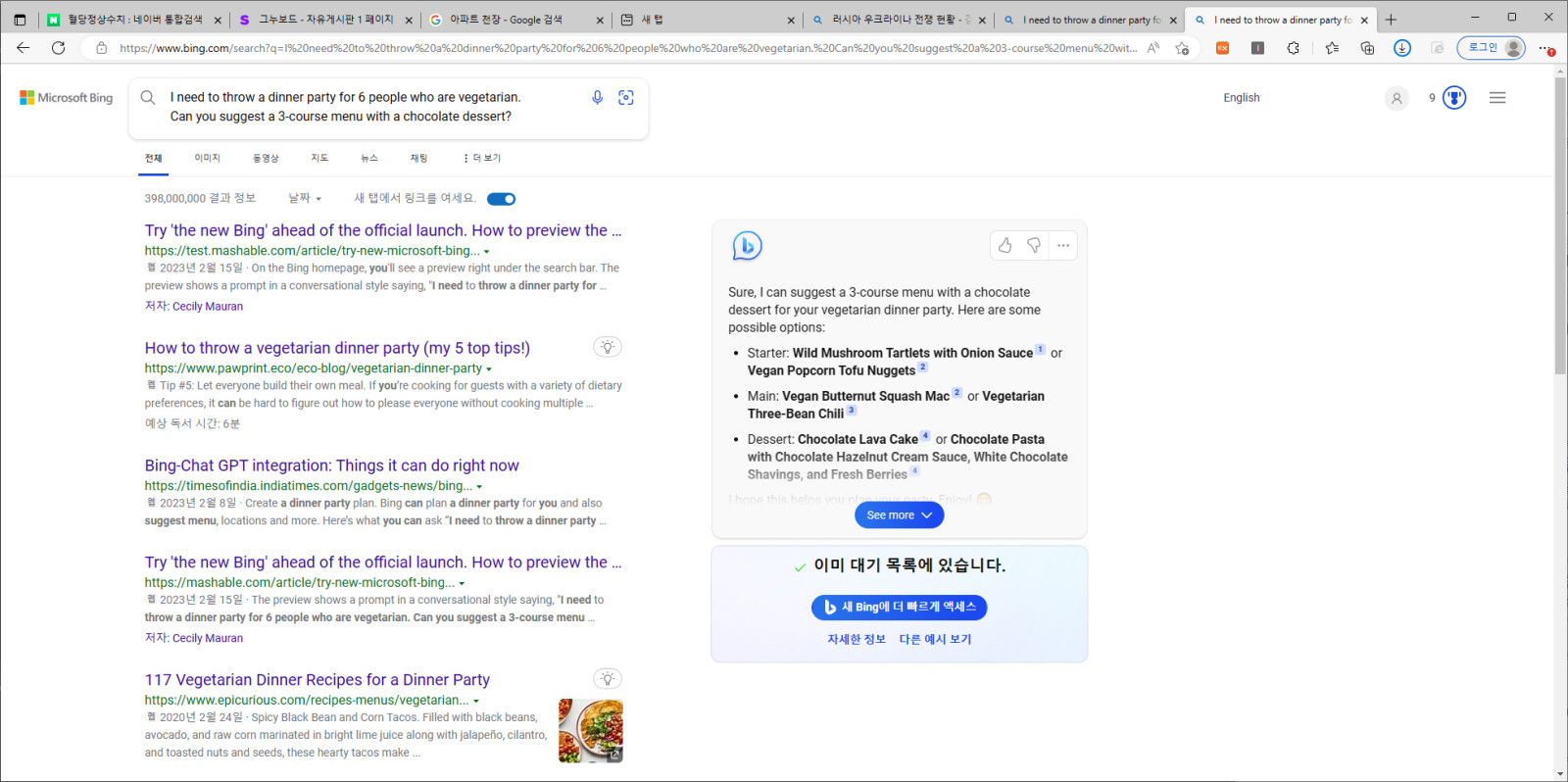
Task: Click the Internet Explorer mode icon
Action: [x=1438, y=47]
